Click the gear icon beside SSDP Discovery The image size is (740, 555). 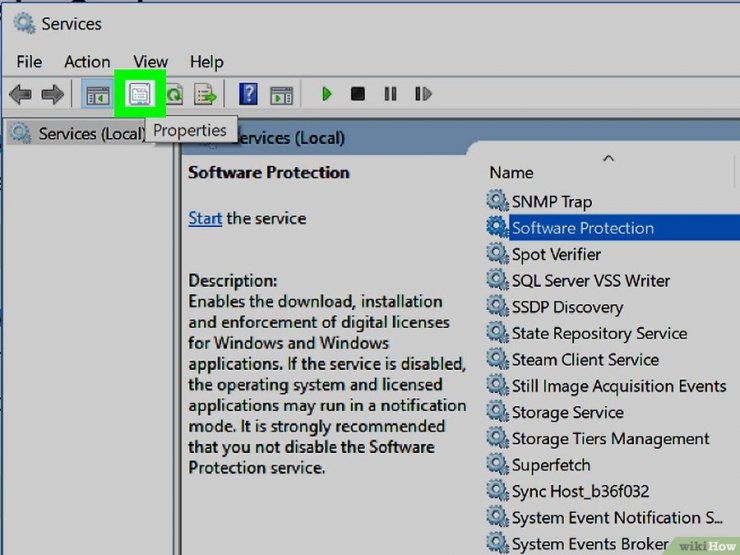(497, 306)
